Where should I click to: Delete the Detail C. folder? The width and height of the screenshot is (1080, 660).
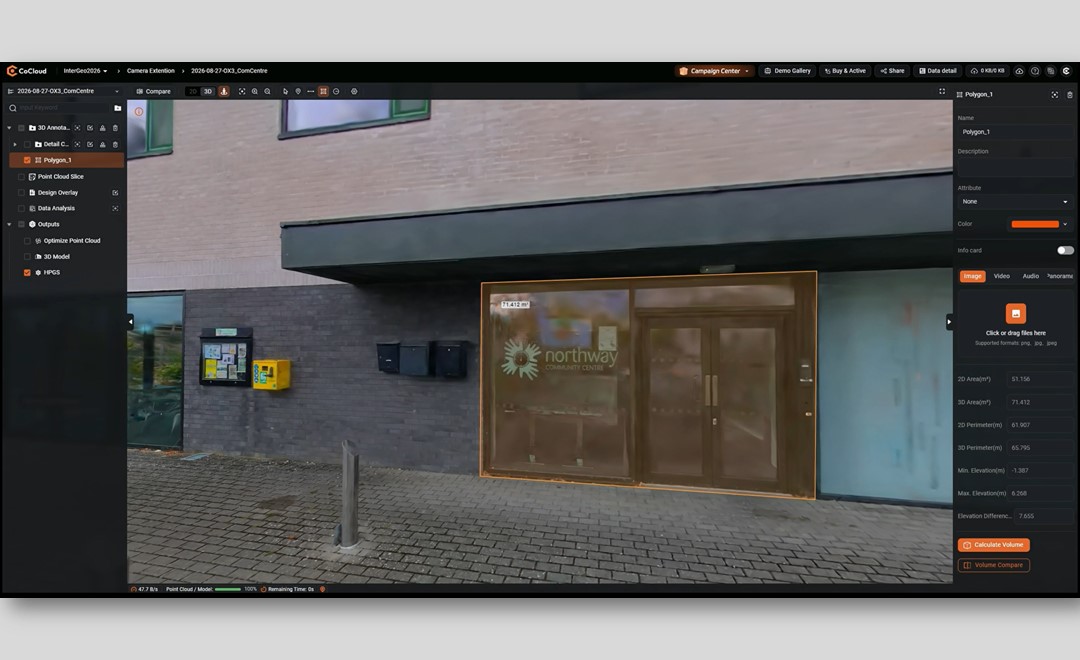(x=115, y=145)
